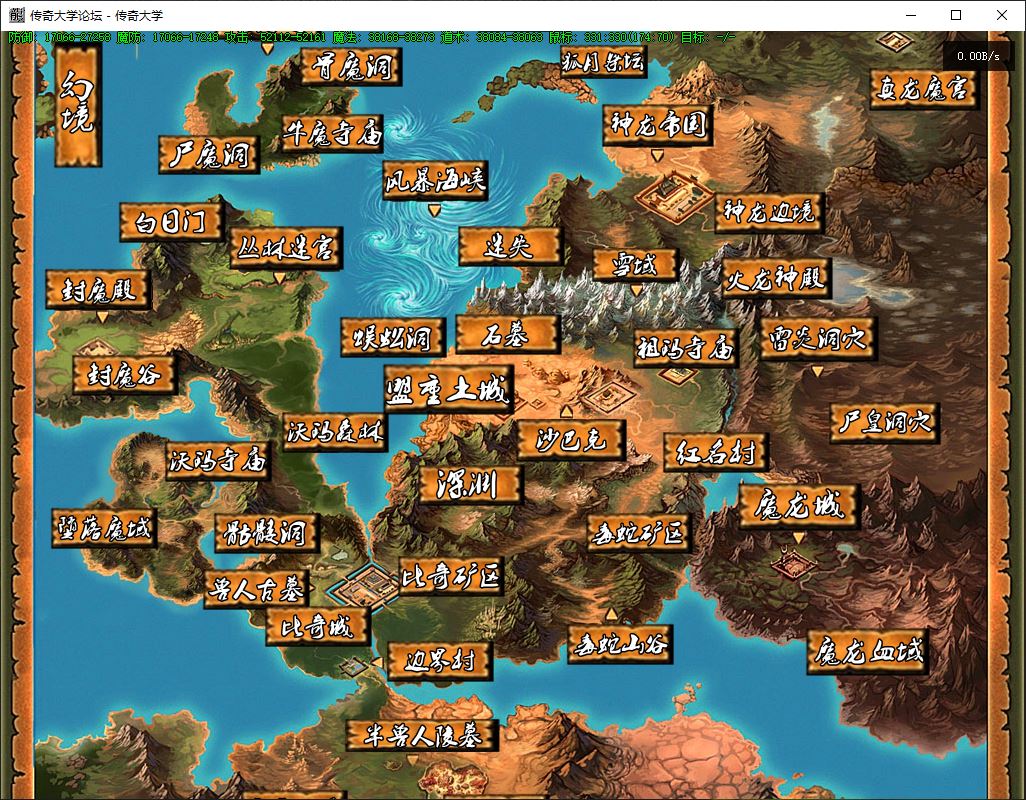Select the 幻境 location sign
Screen dimensions: 1026x800
[78, 103]
